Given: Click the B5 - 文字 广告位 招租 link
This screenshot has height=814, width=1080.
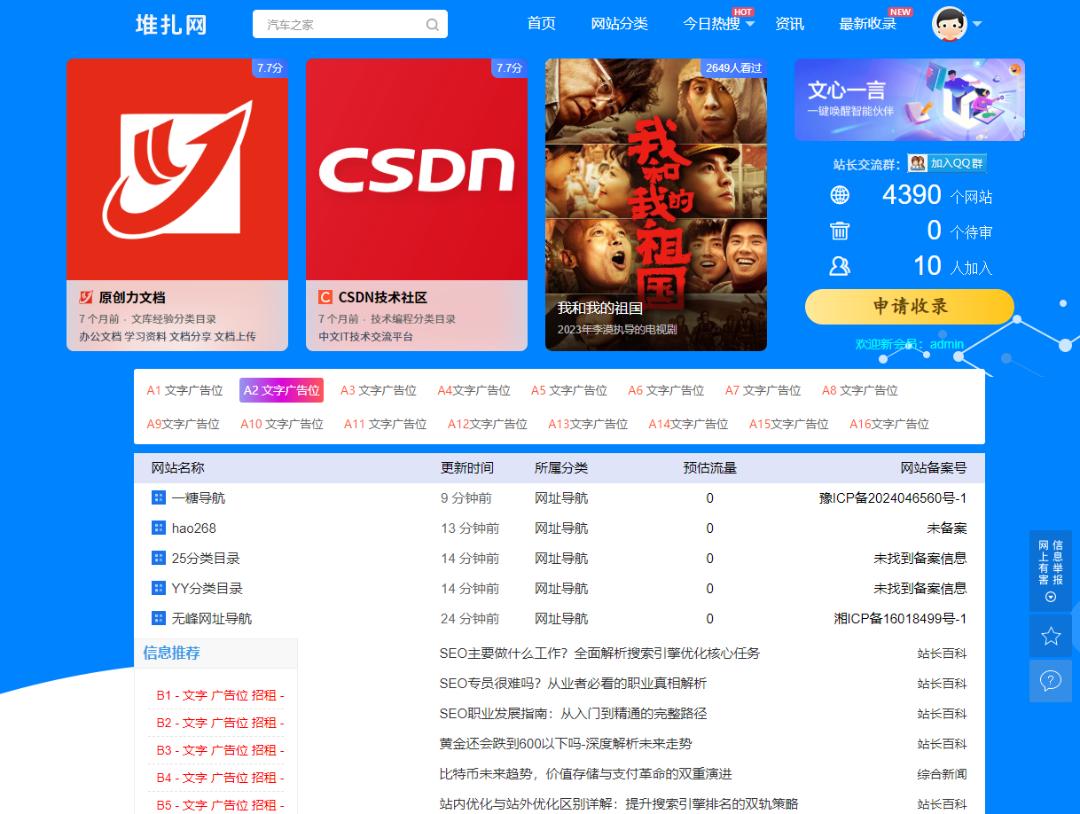Looking at the screenshot, I should pos(220,805).
